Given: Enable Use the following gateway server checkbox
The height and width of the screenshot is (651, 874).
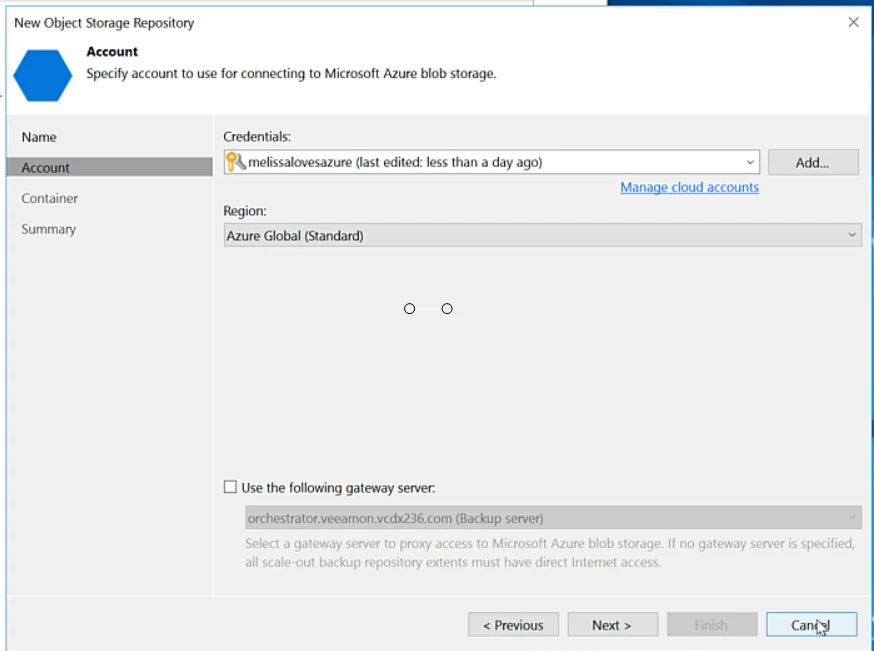Looking at the screenshot, I should (x=230, y=487).
